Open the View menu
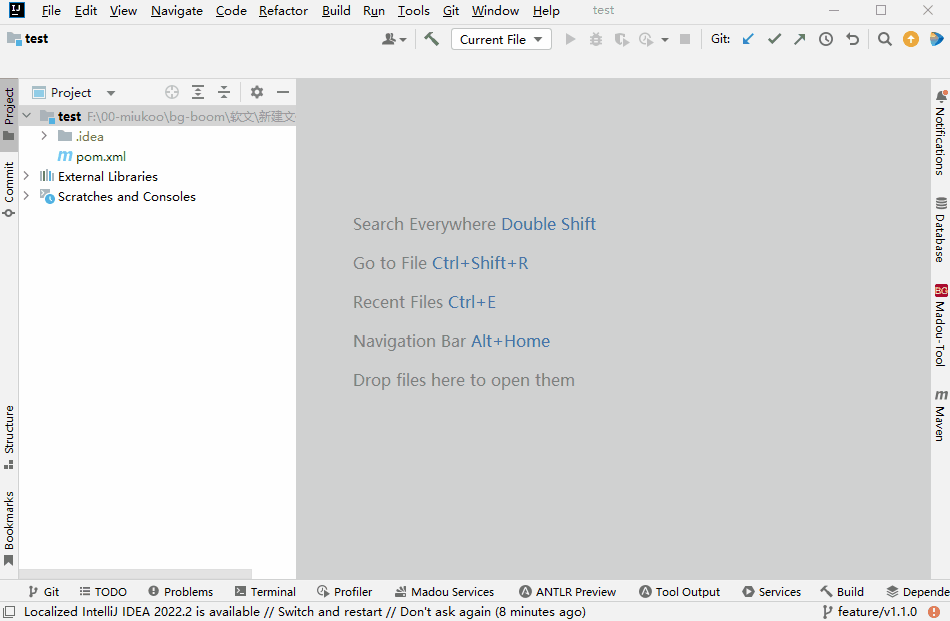 tap(123, 11)
